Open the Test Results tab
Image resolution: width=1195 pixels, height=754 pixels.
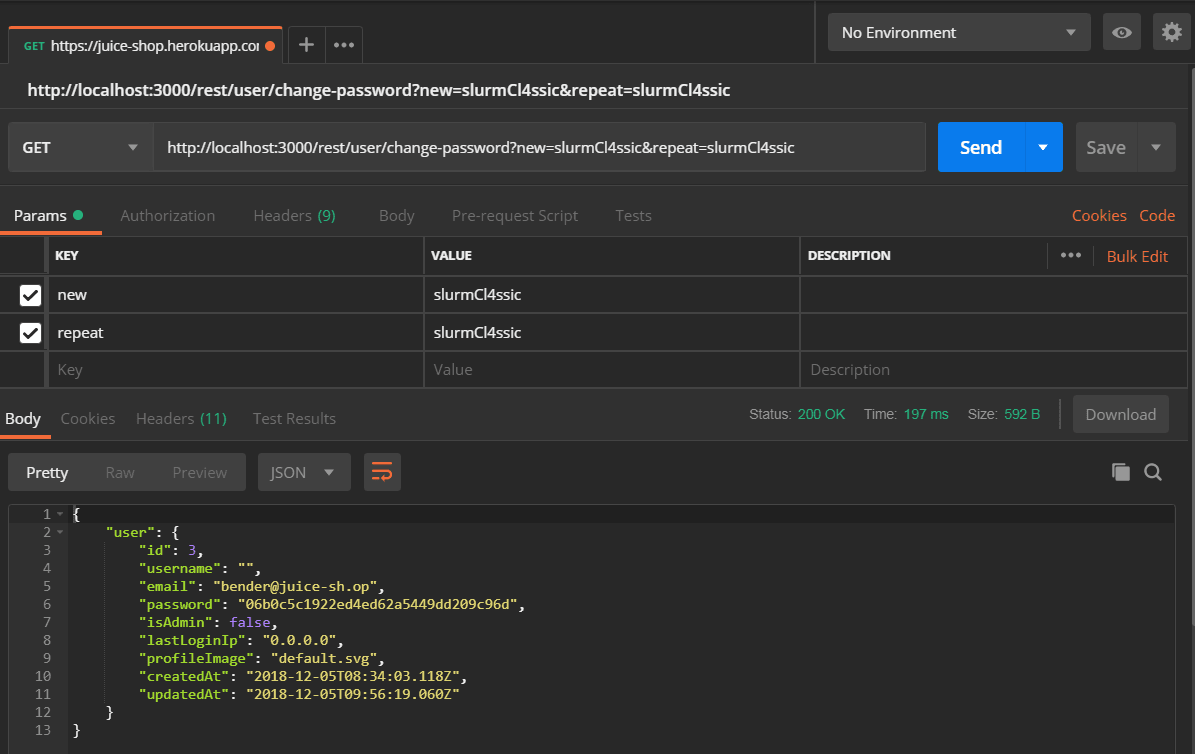pos(294,419)
